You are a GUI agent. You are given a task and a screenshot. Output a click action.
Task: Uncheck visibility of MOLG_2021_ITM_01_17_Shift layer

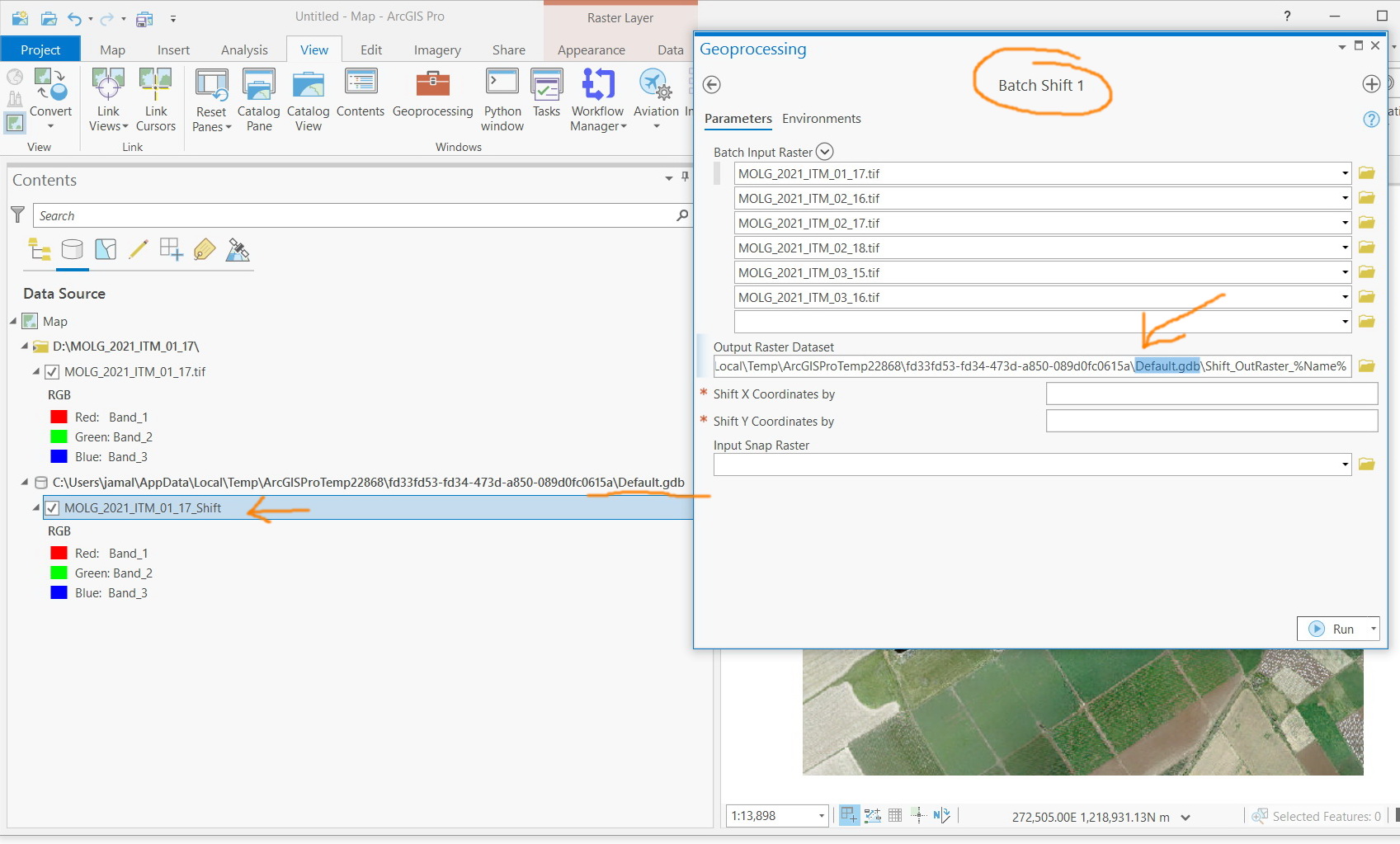[52, 507]
